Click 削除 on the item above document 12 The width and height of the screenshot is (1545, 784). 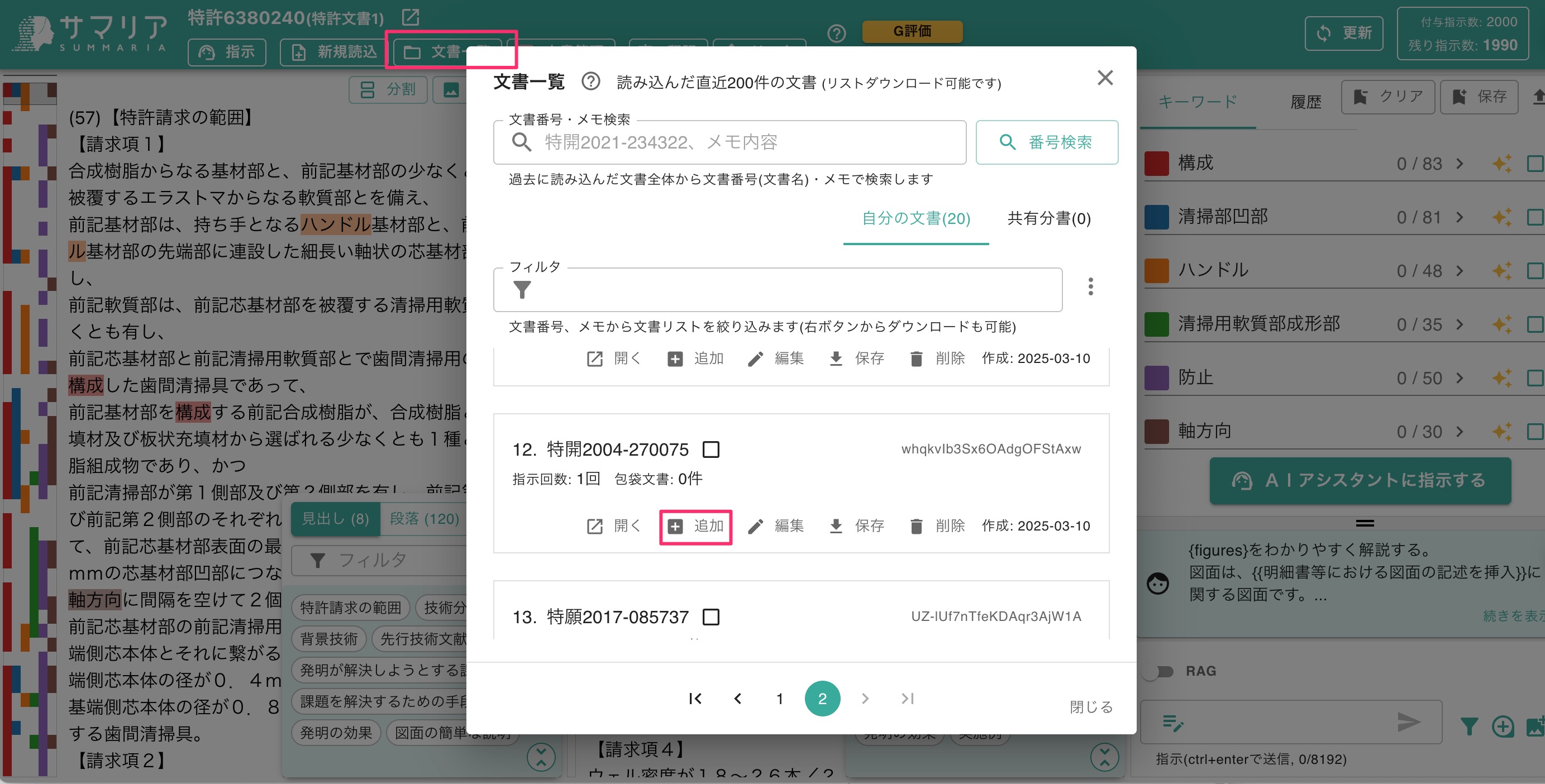click(x=937, y=358)
